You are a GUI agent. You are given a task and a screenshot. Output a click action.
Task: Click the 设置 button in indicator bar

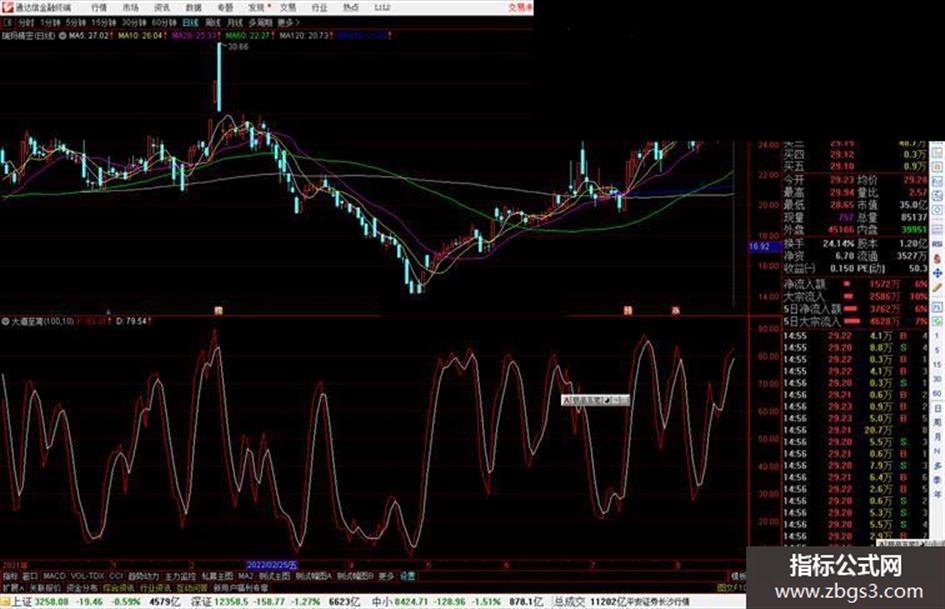[x=408, y=576]
